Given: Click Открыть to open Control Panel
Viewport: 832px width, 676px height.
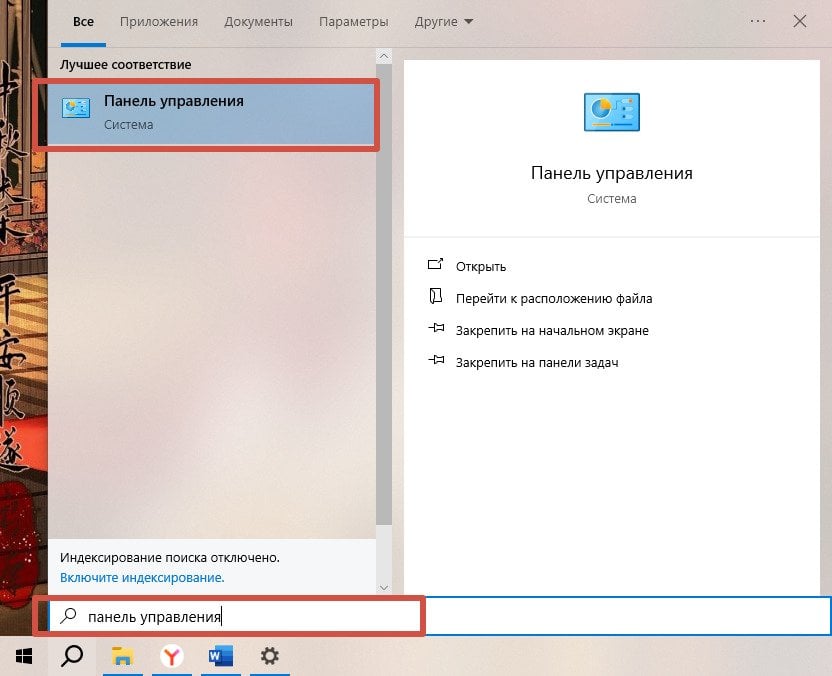Looking at the screenshot, I should [x=481, y=266].
